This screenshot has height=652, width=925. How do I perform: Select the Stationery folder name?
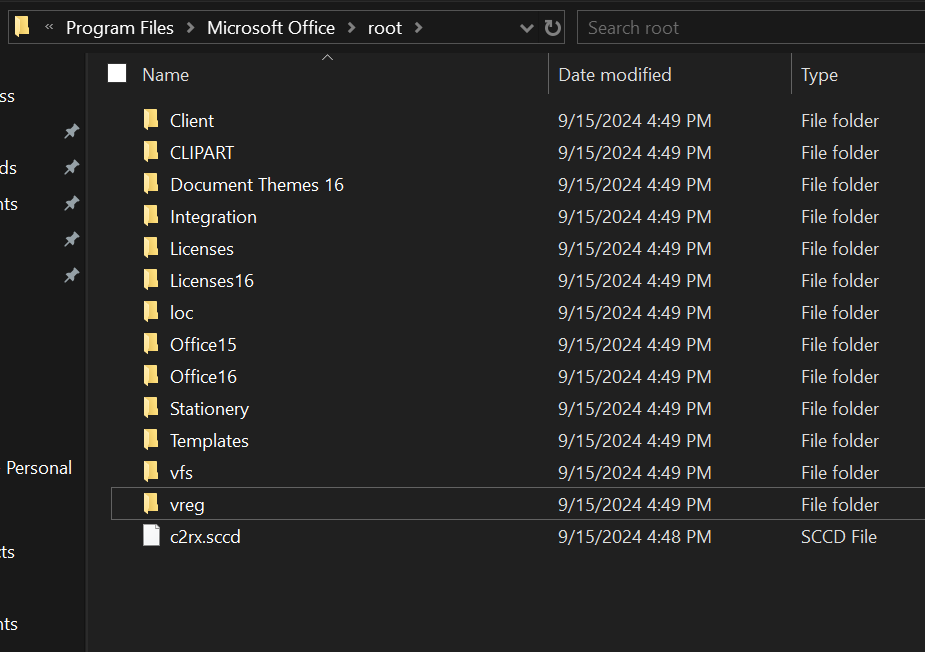click(x=209, y=409)
